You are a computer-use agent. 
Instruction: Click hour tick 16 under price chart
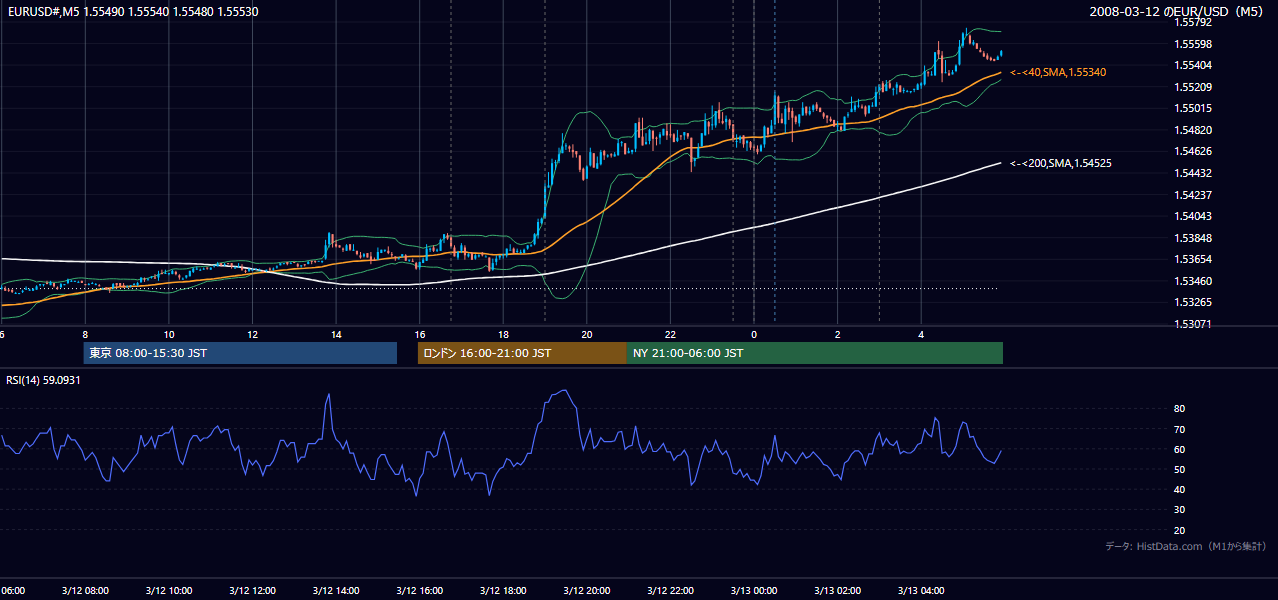coord(420,335)
